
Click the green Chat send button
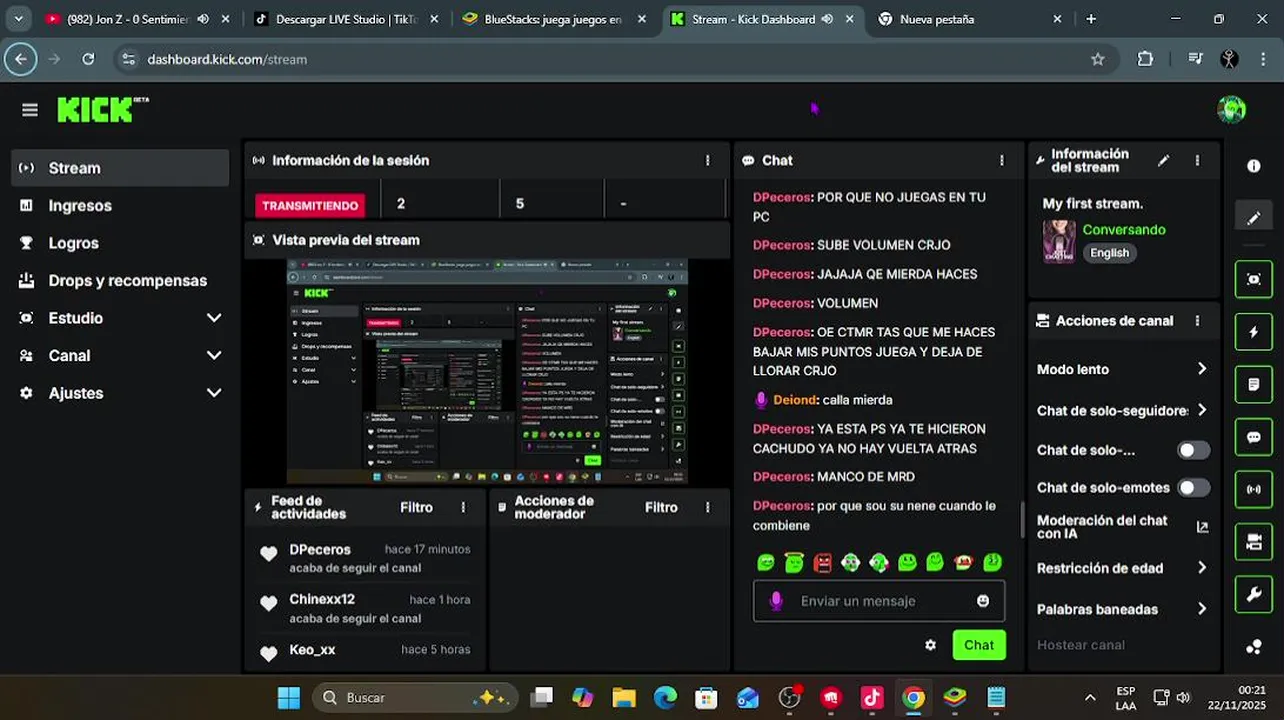[979, 645]
